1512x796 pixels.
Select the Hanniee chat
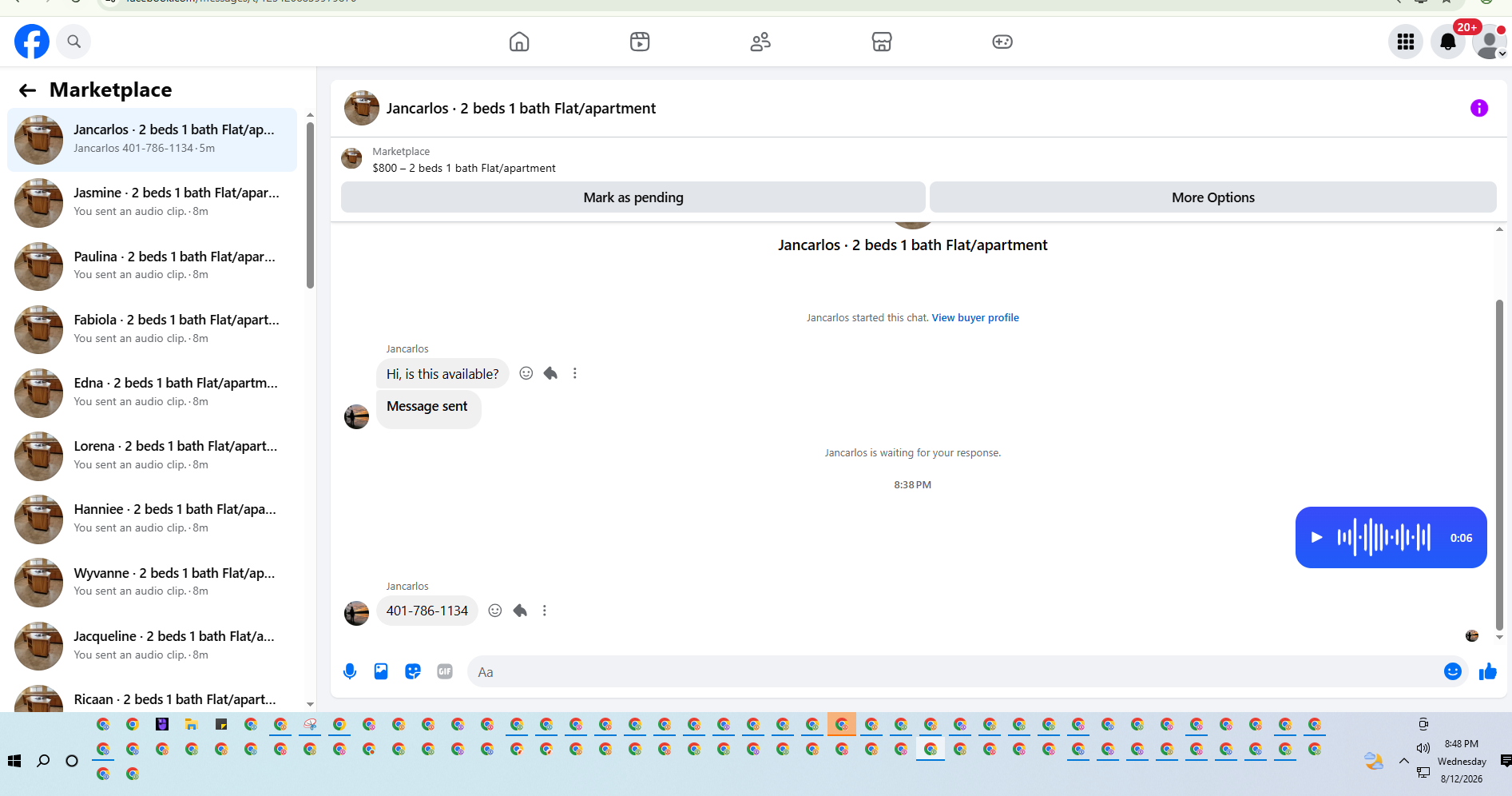click(x=153, y=519)
